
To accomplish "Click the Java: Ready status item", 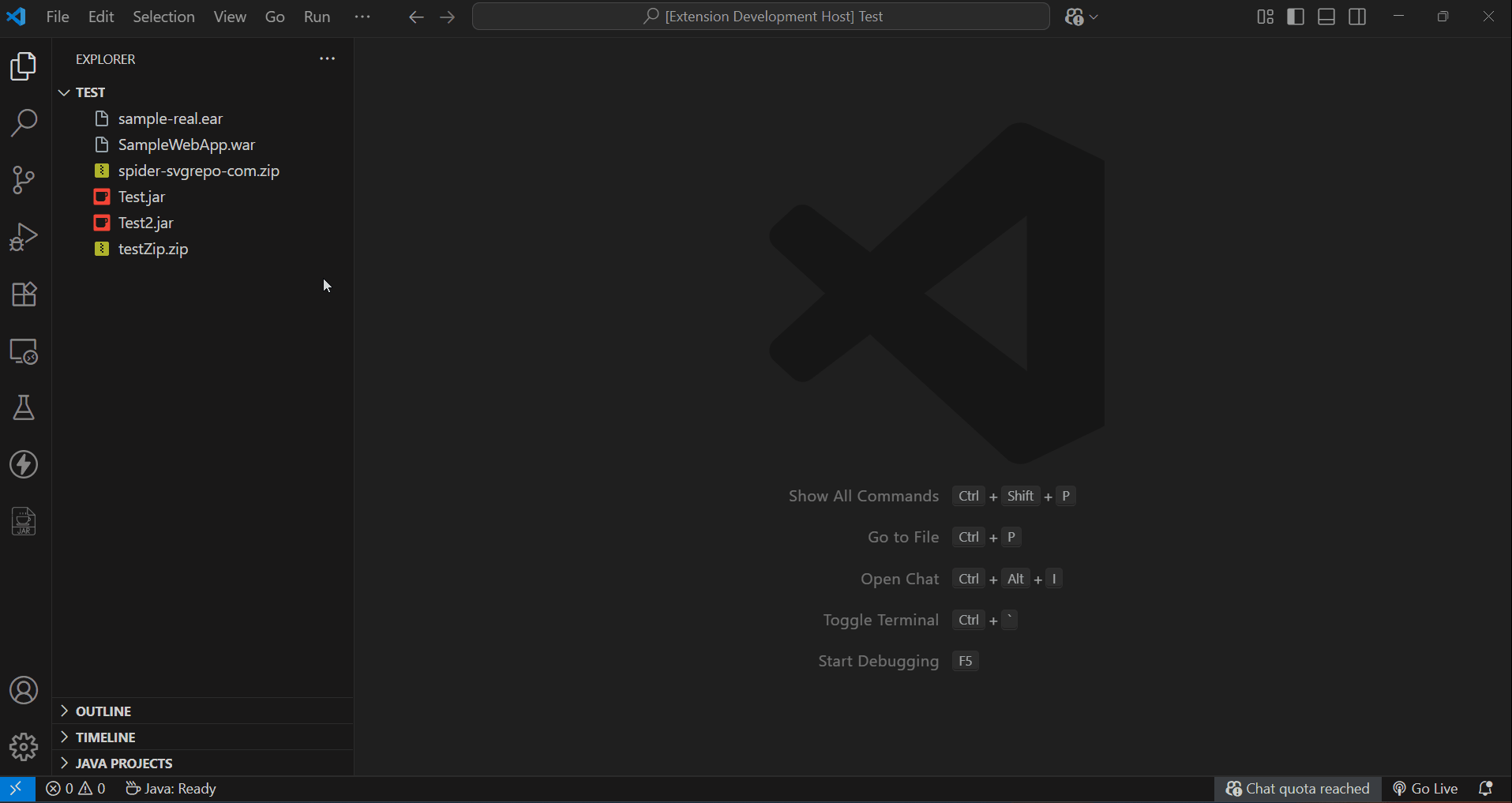I will (171, 789).
